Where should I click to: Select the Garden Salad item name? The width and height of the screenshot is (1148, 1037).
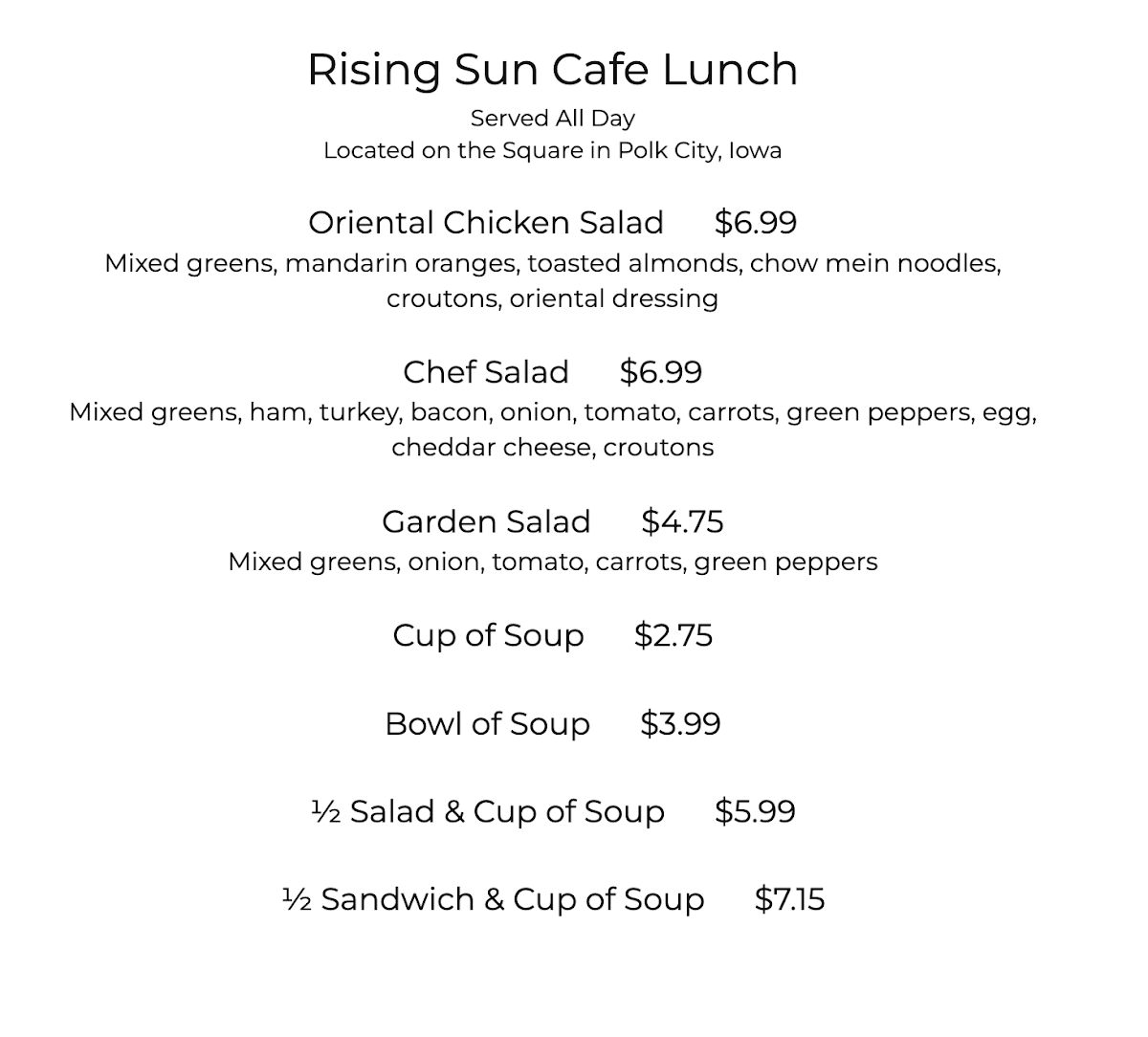click(485, 522)
